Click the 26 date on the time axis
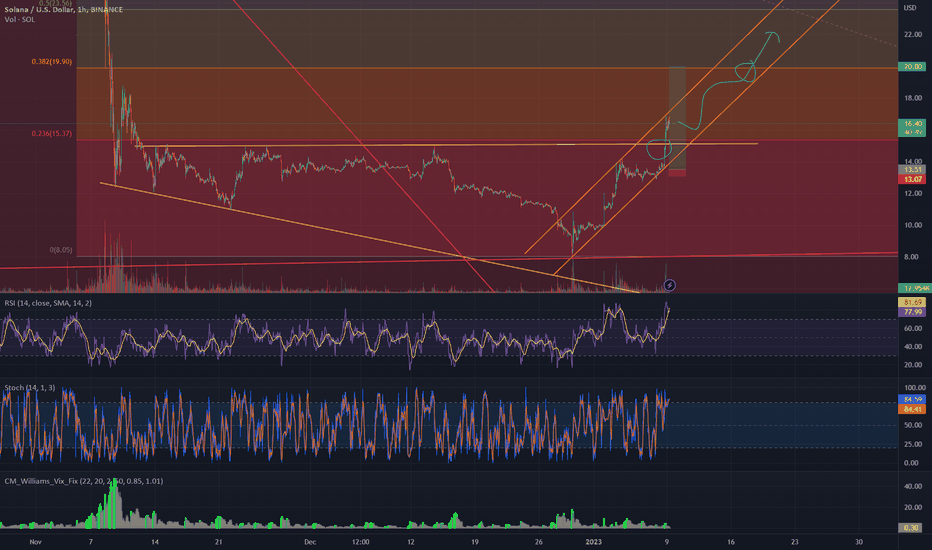932x550 pixels. (539, 542)
